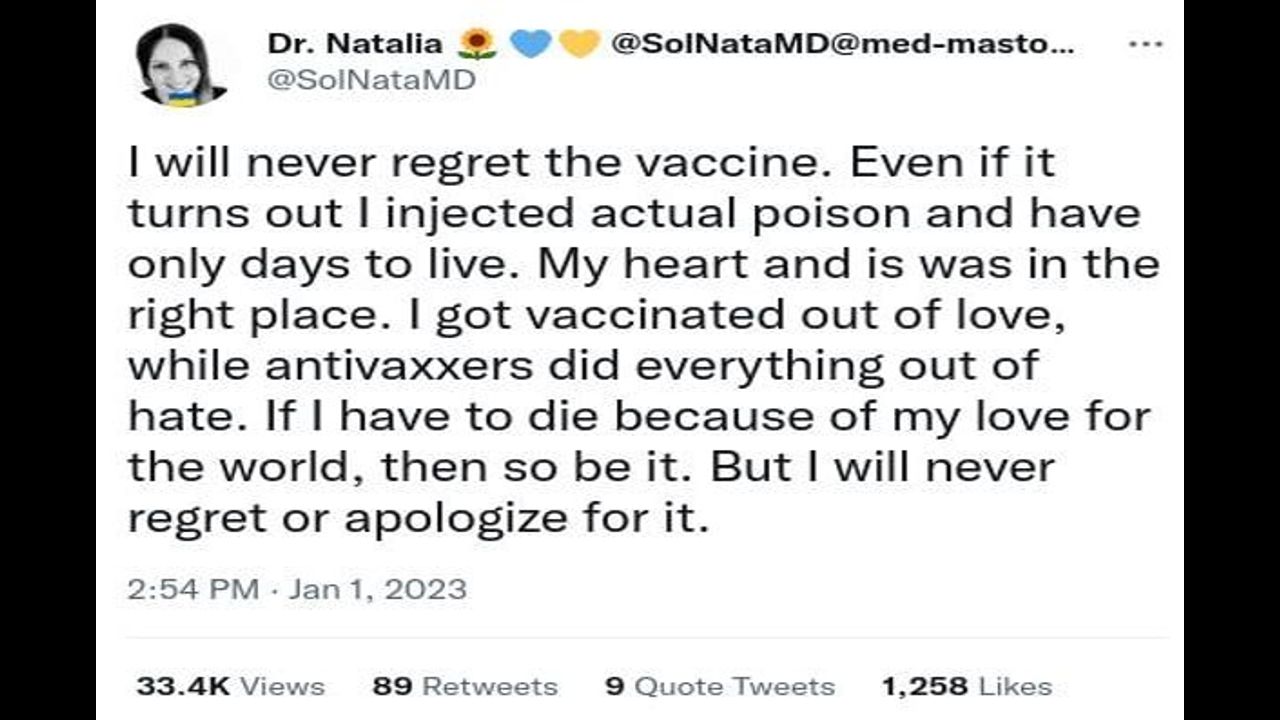Select the truncated @SolNataMD@med-masto... text

(842, 44)
